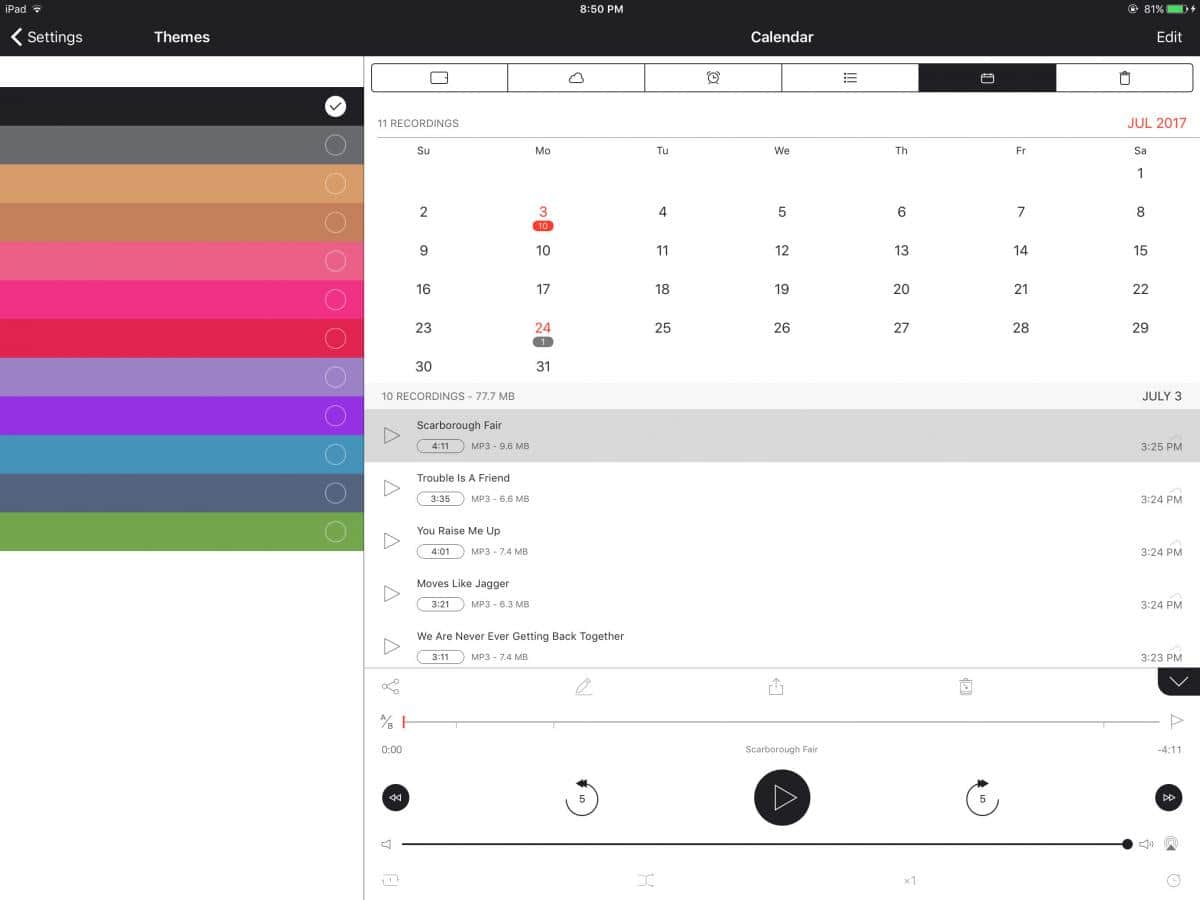This screenshot has height=900, width=1200.
Task: Open the list view tab
Action: point(850,78)
